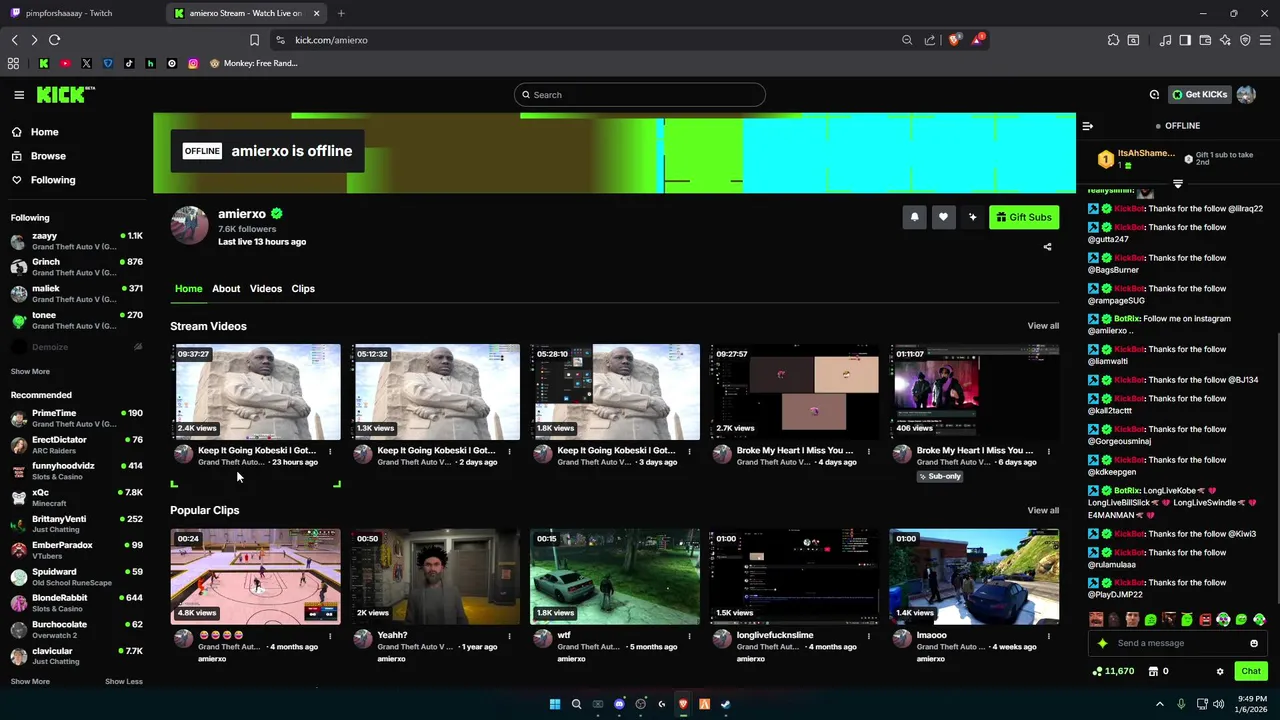1280x720 pixels.
Task: Open options menu for the wtf clip
Action: (689, 636)
